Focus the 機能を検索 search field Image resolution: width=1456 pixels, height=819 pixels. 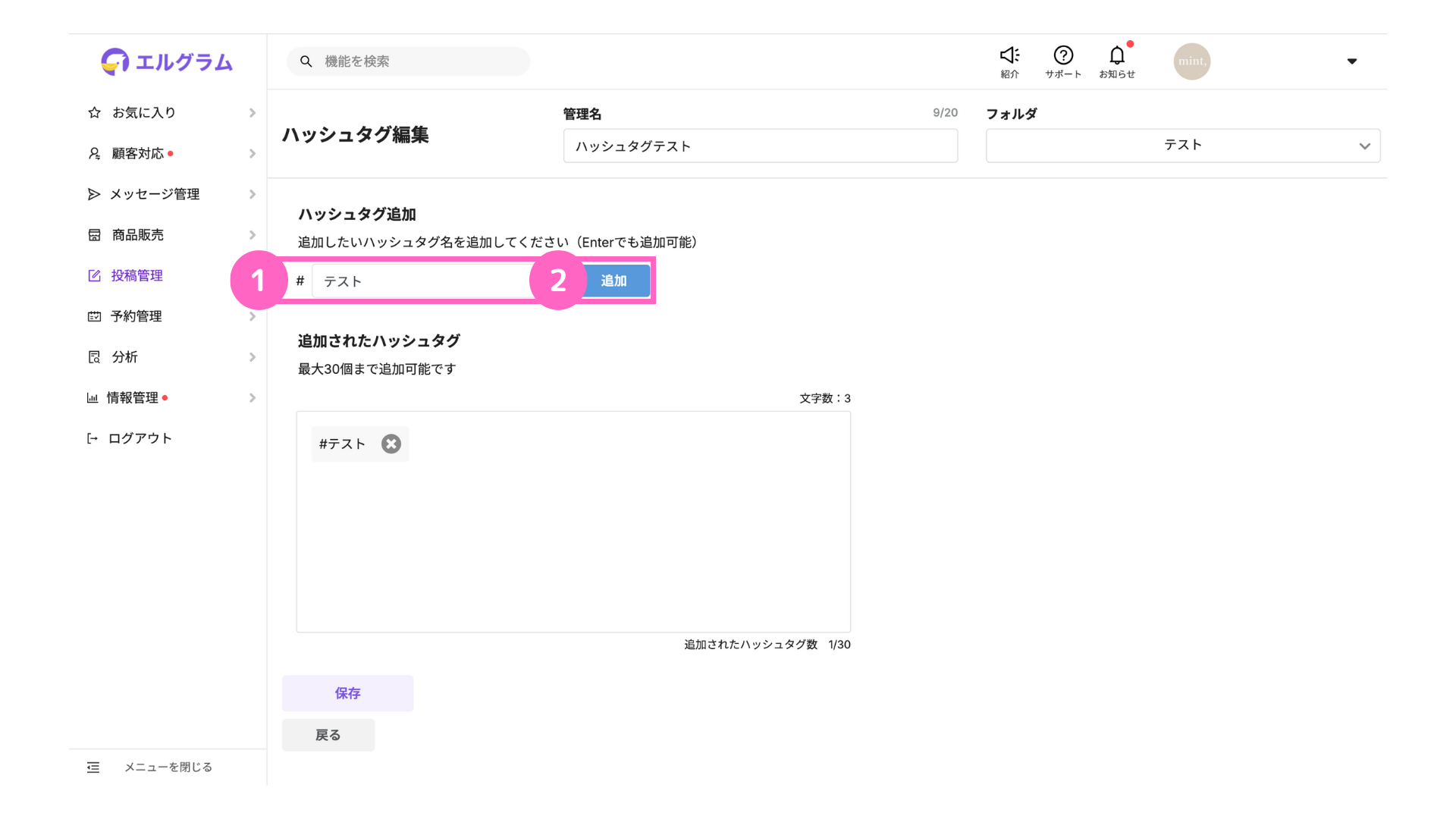point(408,61)
